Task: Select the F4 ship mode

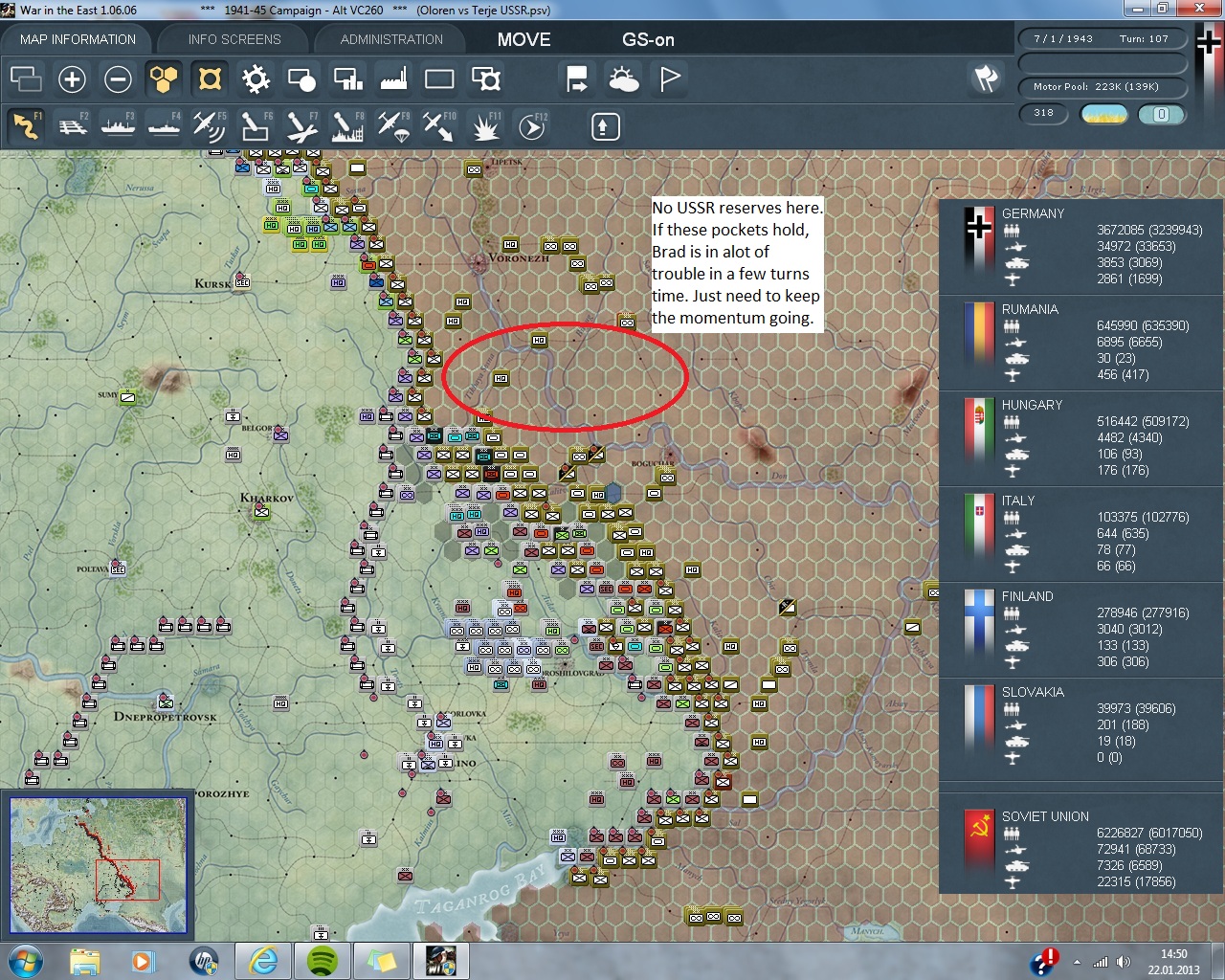Action: tap(164, 126)
